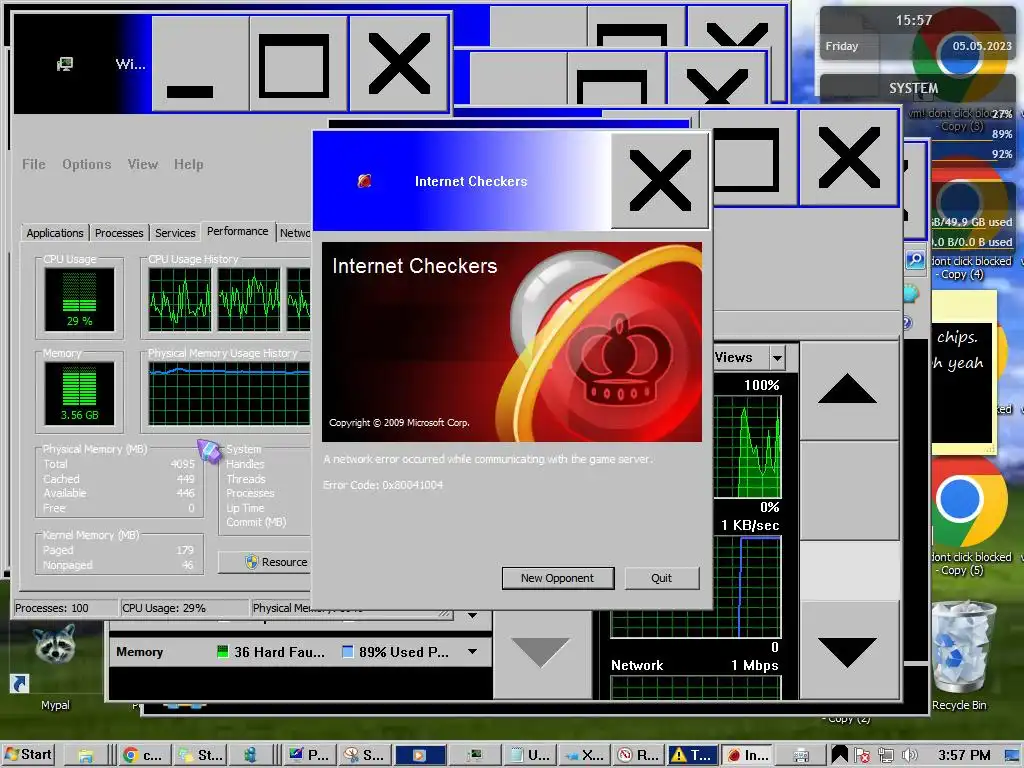The image size is (1024, 768).
Task: Click the black flag tray icon
Action: tap(840, 755)
